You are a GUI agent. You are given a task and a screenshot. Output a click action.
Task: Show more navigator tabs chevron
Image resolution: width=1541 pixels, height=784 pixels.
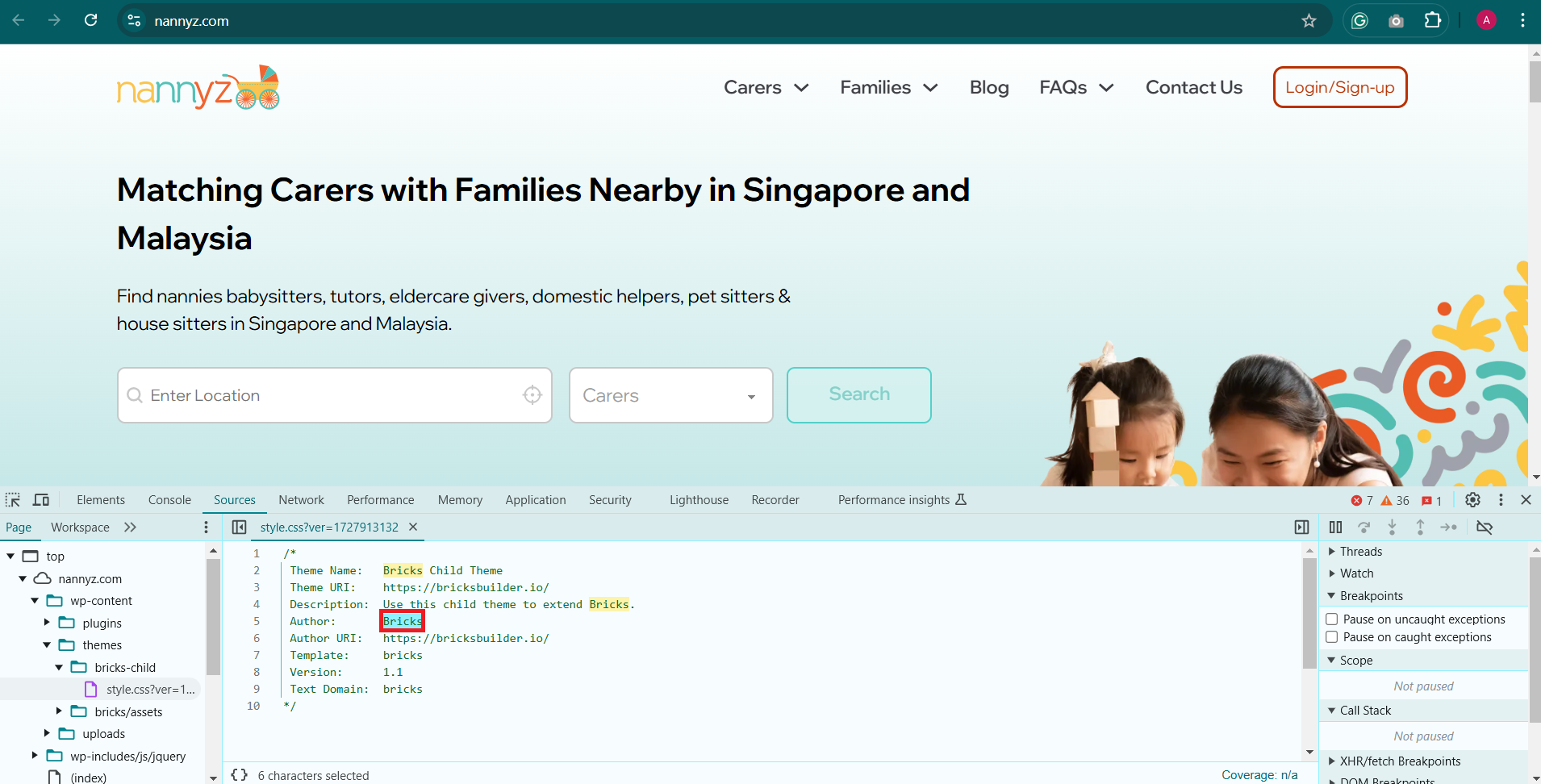tap(130, 527)
